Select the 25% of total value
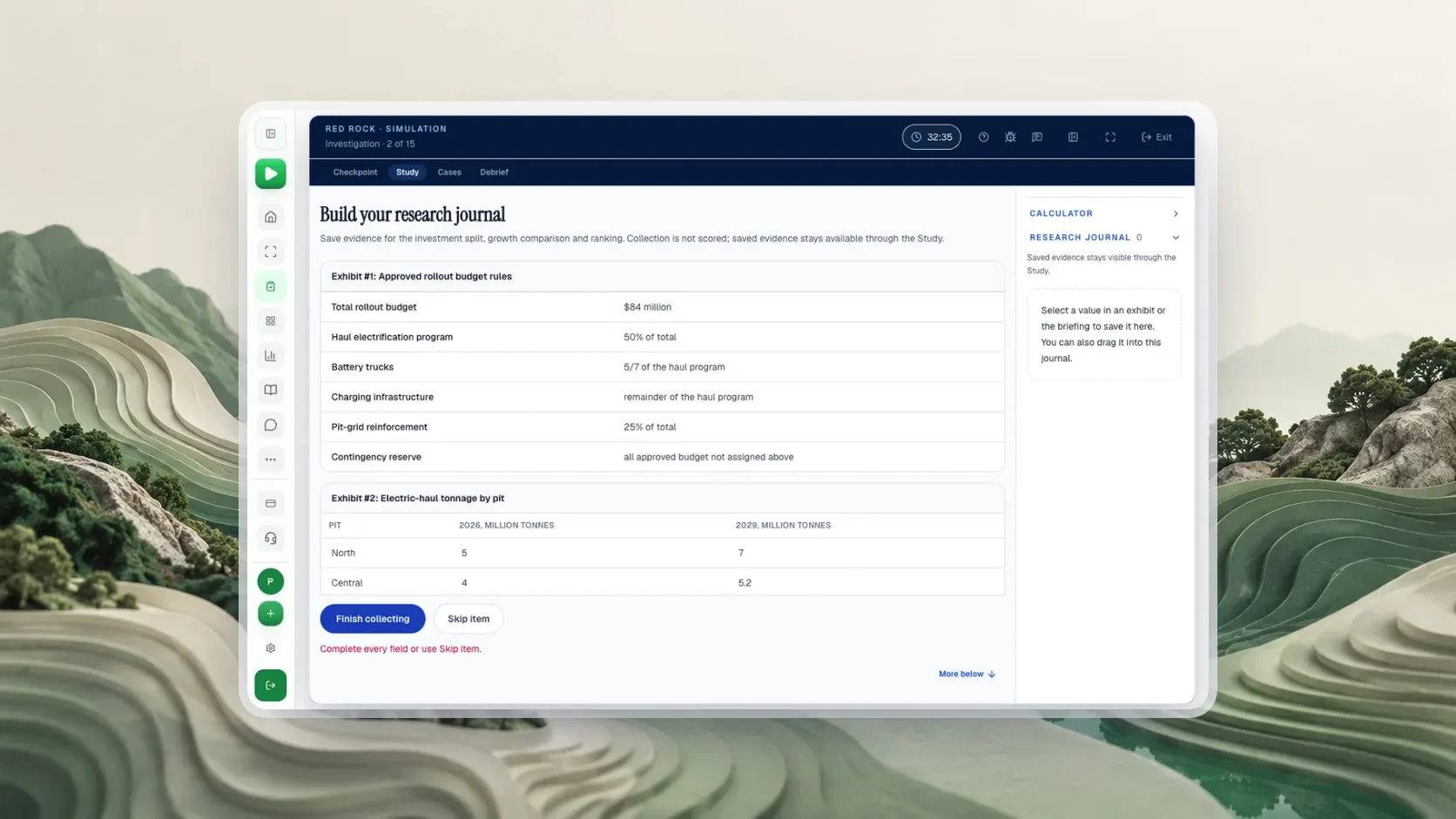The image size is (1456, 819). (x=650, y=427)
